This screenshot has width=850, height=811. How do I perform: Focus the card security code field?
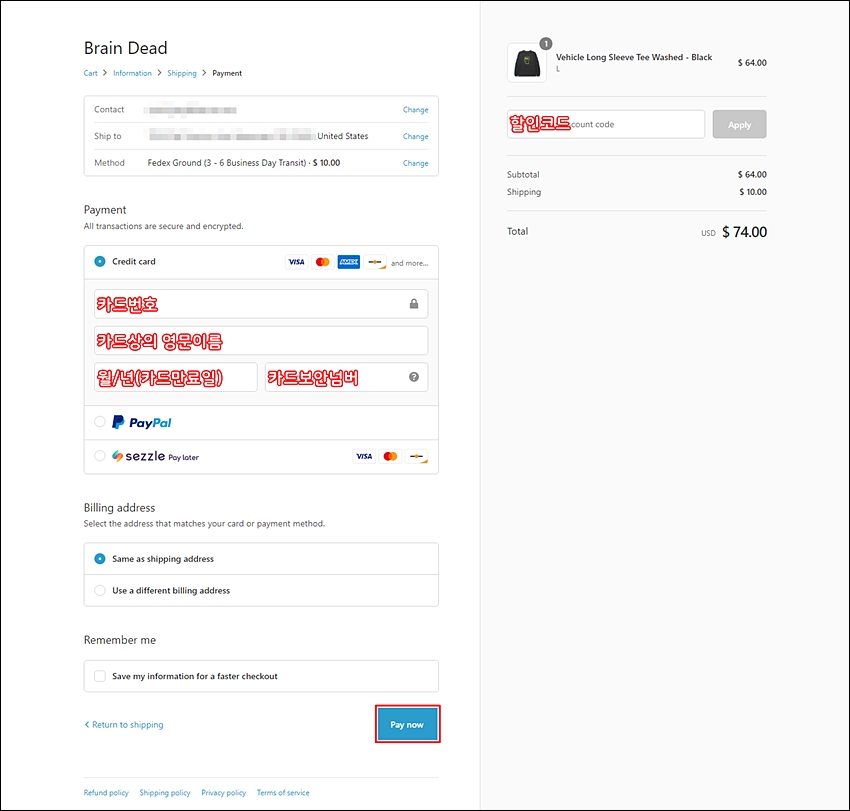coord(346,377)
